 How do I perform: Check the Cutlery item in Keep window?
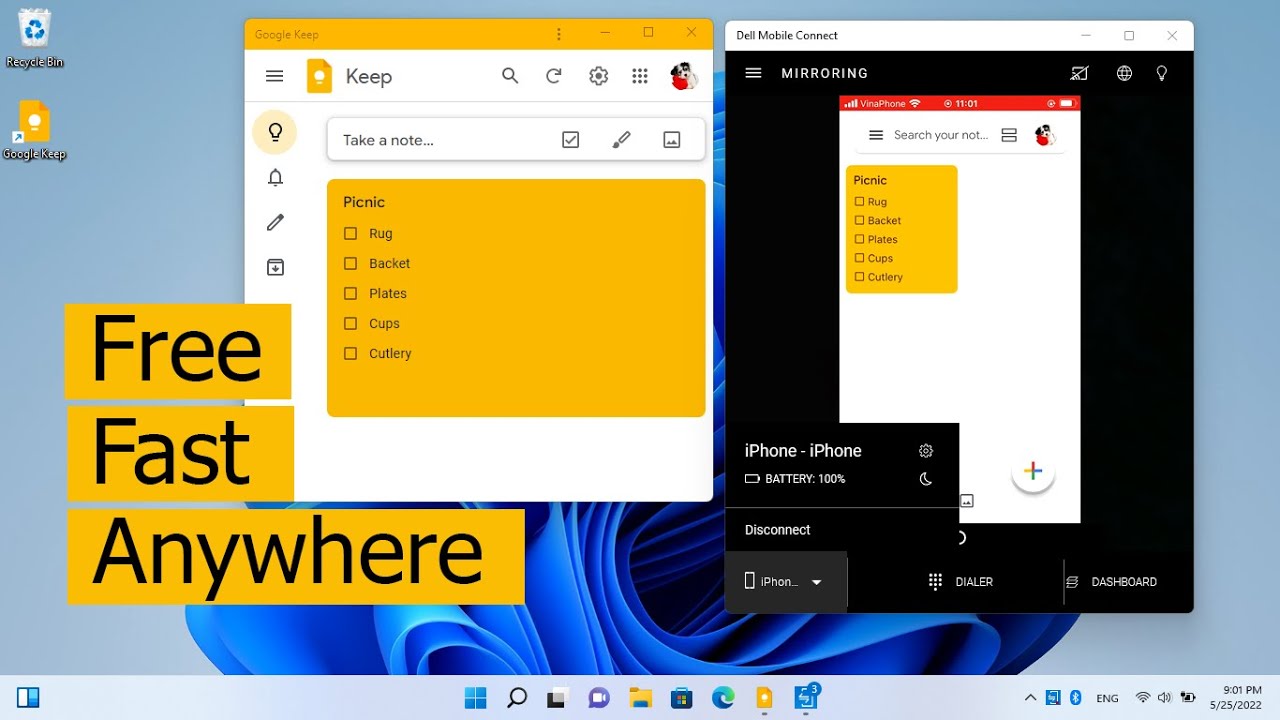click(x=350, y=353)
